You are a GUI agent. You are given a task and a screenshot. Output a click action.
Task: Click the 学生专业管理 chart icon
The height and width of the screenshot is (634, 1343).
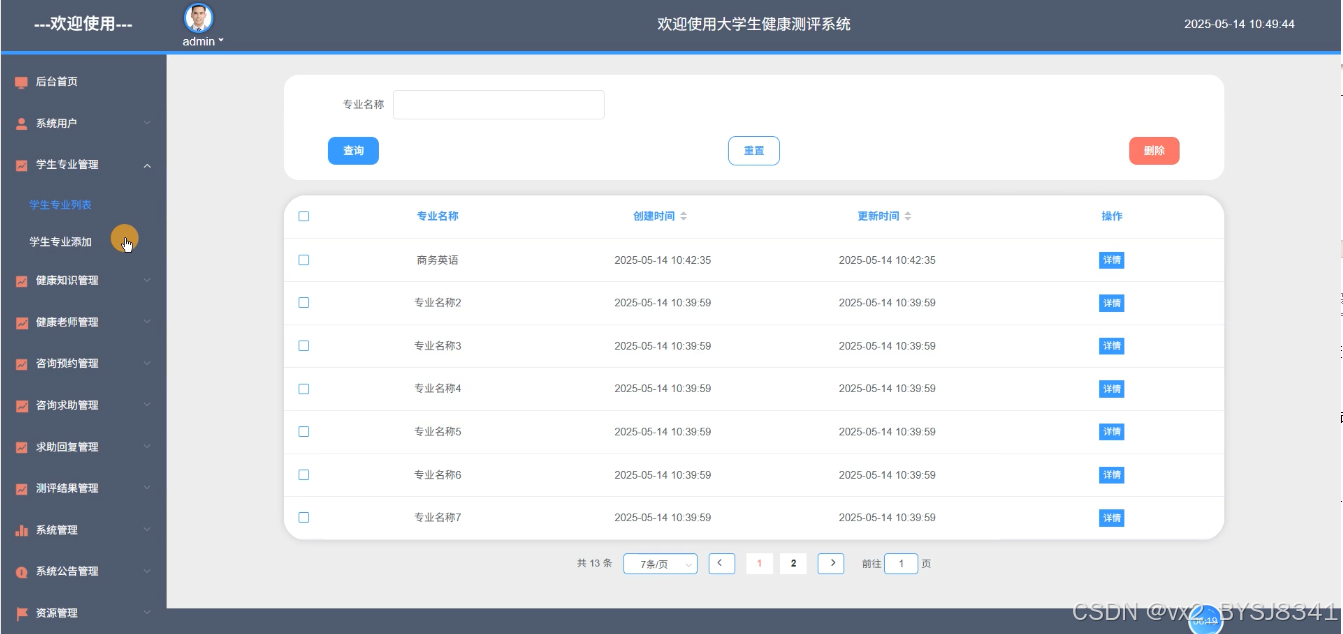[x=21, y=165]
